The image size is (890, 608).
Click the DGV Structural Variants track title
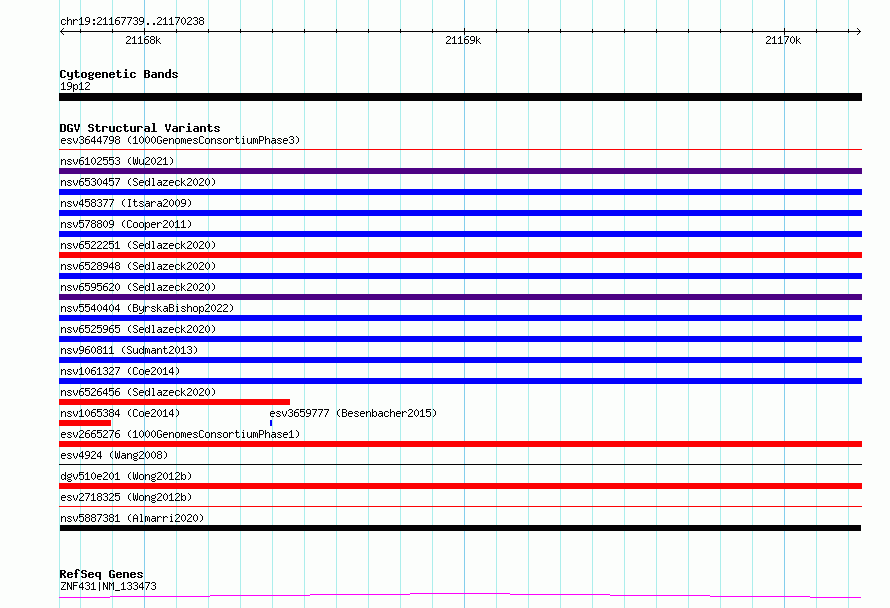[x=140, y=128]
